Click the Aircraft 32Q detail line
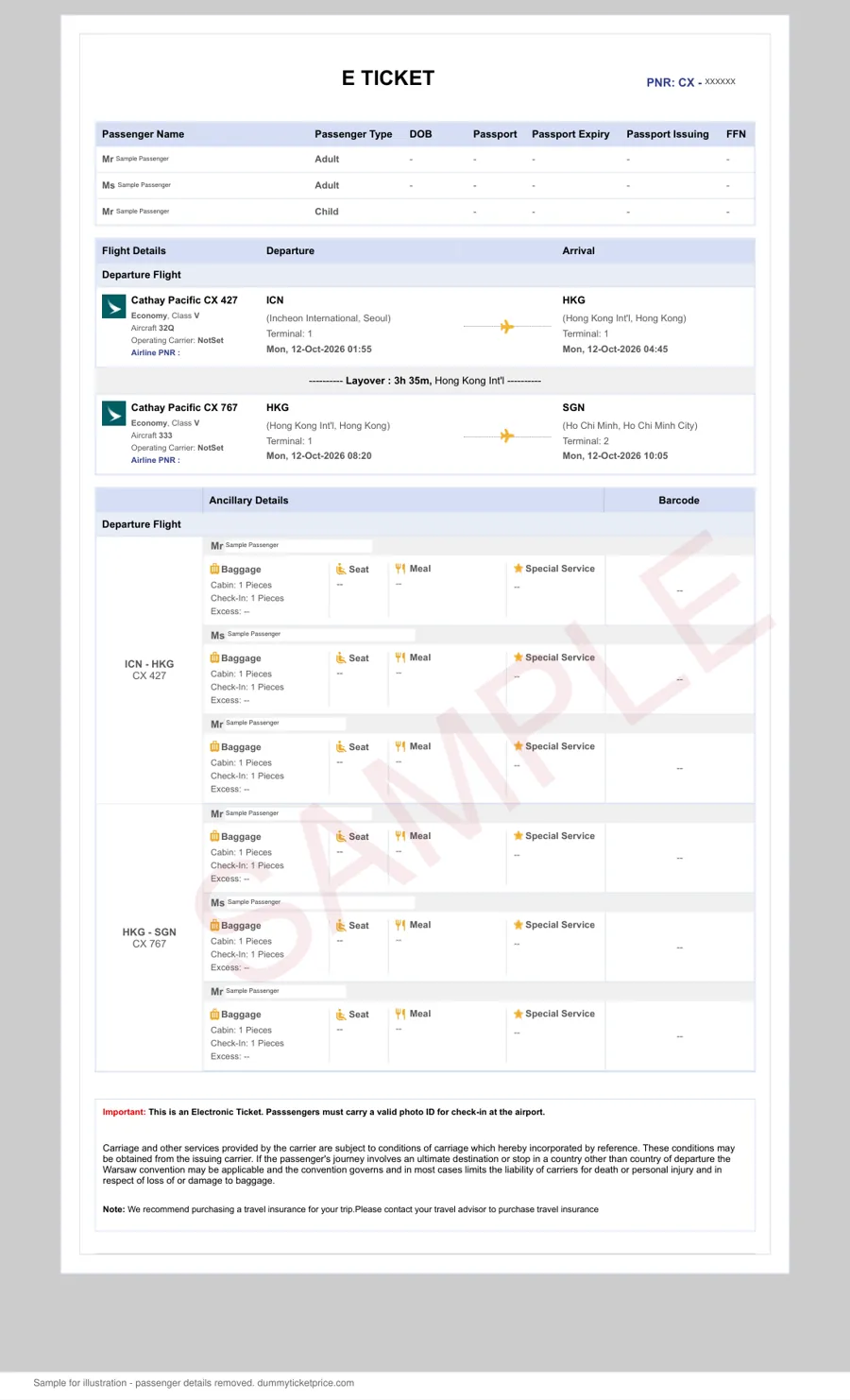This screenshot has height=1400, width=850. [153, 328]
